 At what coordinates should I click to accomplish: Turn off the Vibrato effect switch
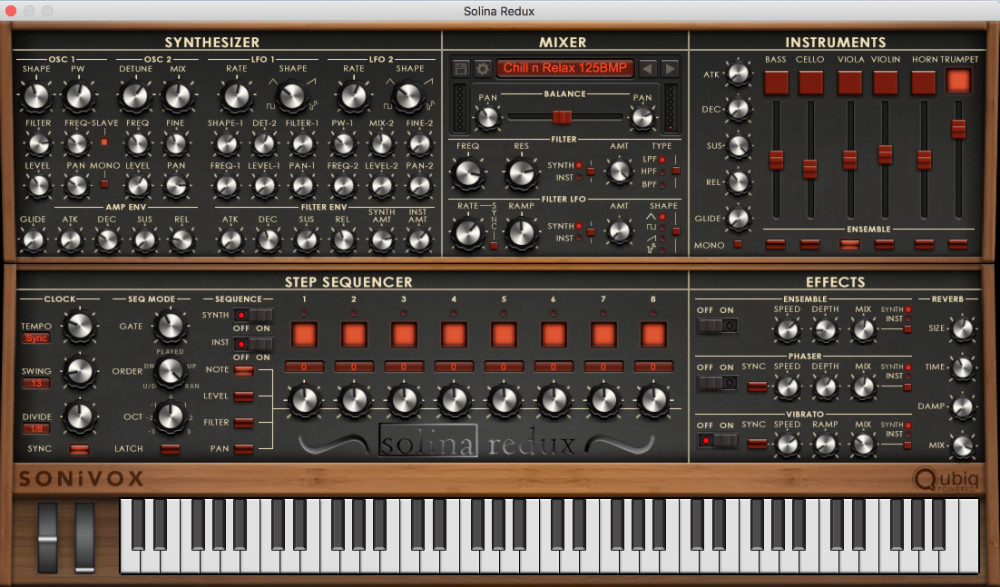pyautogui.click(x=717, y=440)
